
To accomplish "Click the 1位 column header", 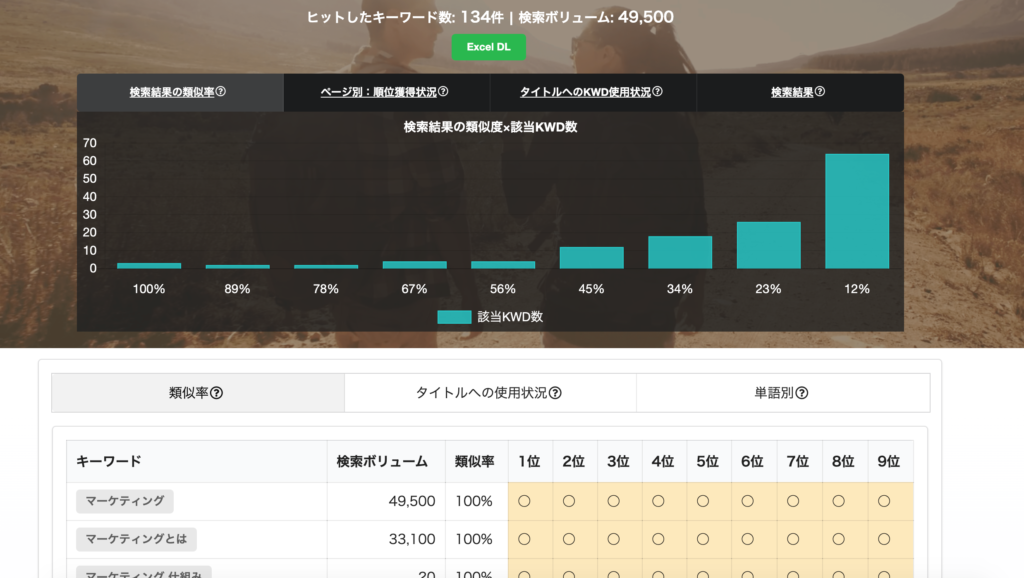I will pyautogui.click(x=530, y=462).
